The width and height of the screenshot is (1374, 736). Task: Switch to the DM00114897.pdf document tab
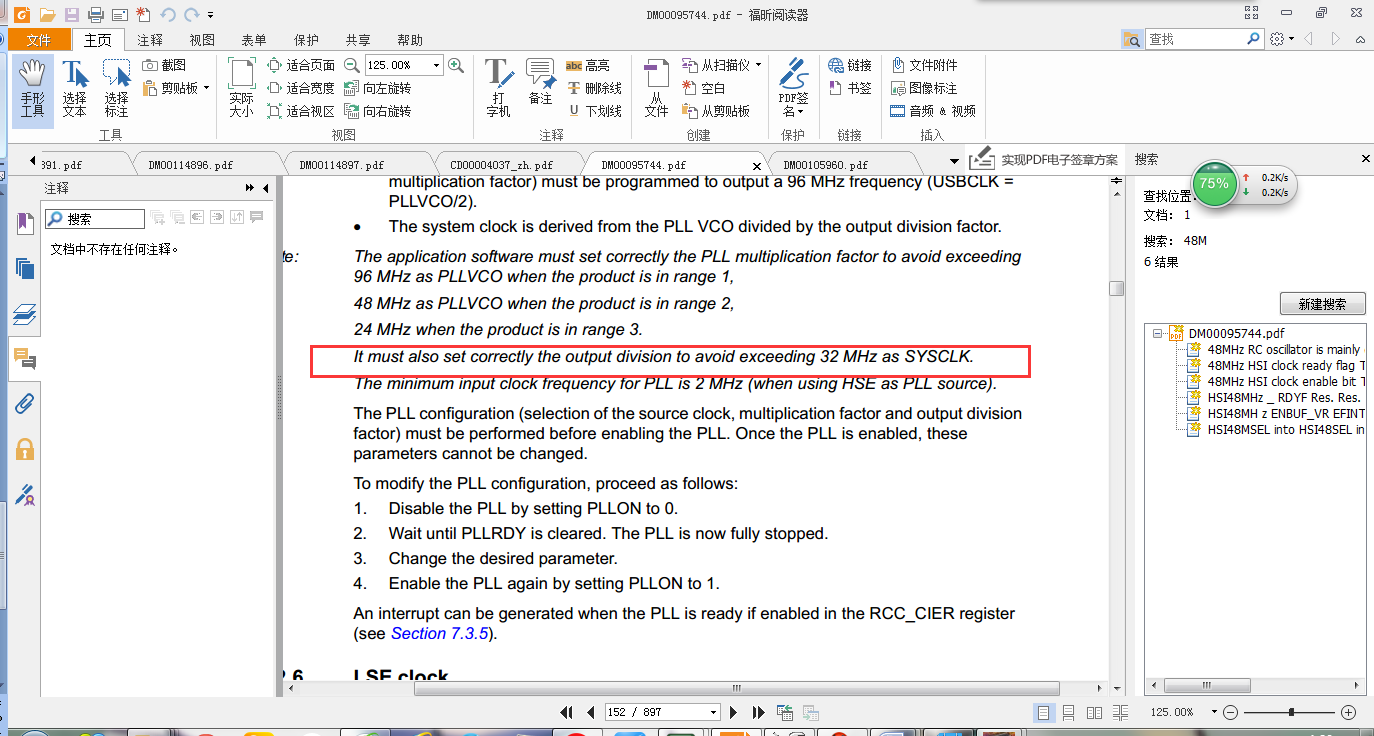coord(342,165)
